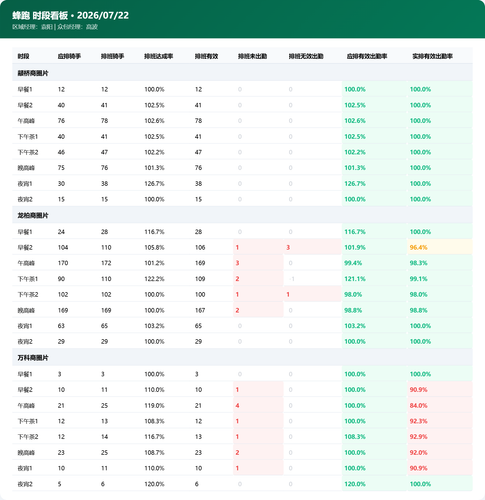The image size is (485, 500).
Task: Click the value 170 in the 午高峰 row
Action: point(63,263)
